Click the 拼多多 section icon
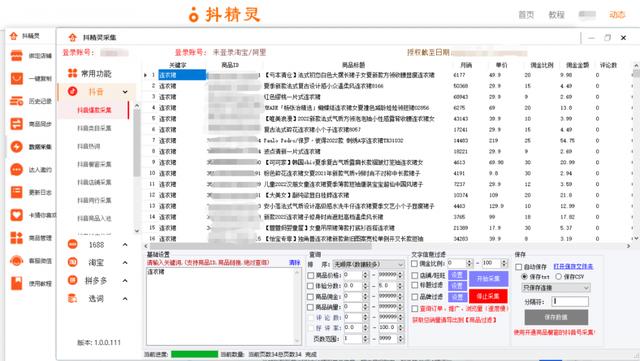This screenshot has width=640, height=361. pyautogui.click(x=73, y=280)
